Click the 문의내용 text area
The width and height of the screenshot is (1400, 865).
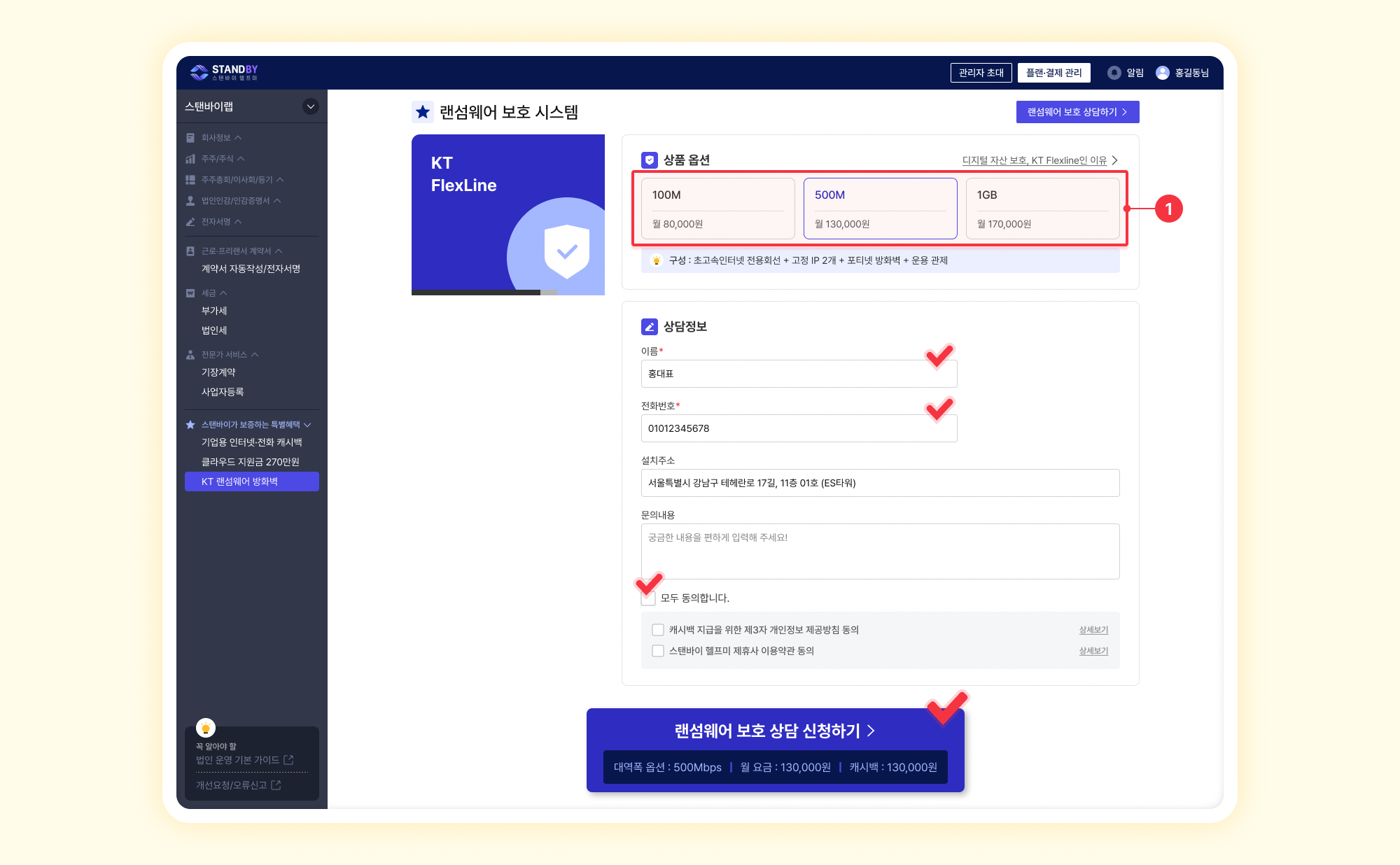(880, 551)
